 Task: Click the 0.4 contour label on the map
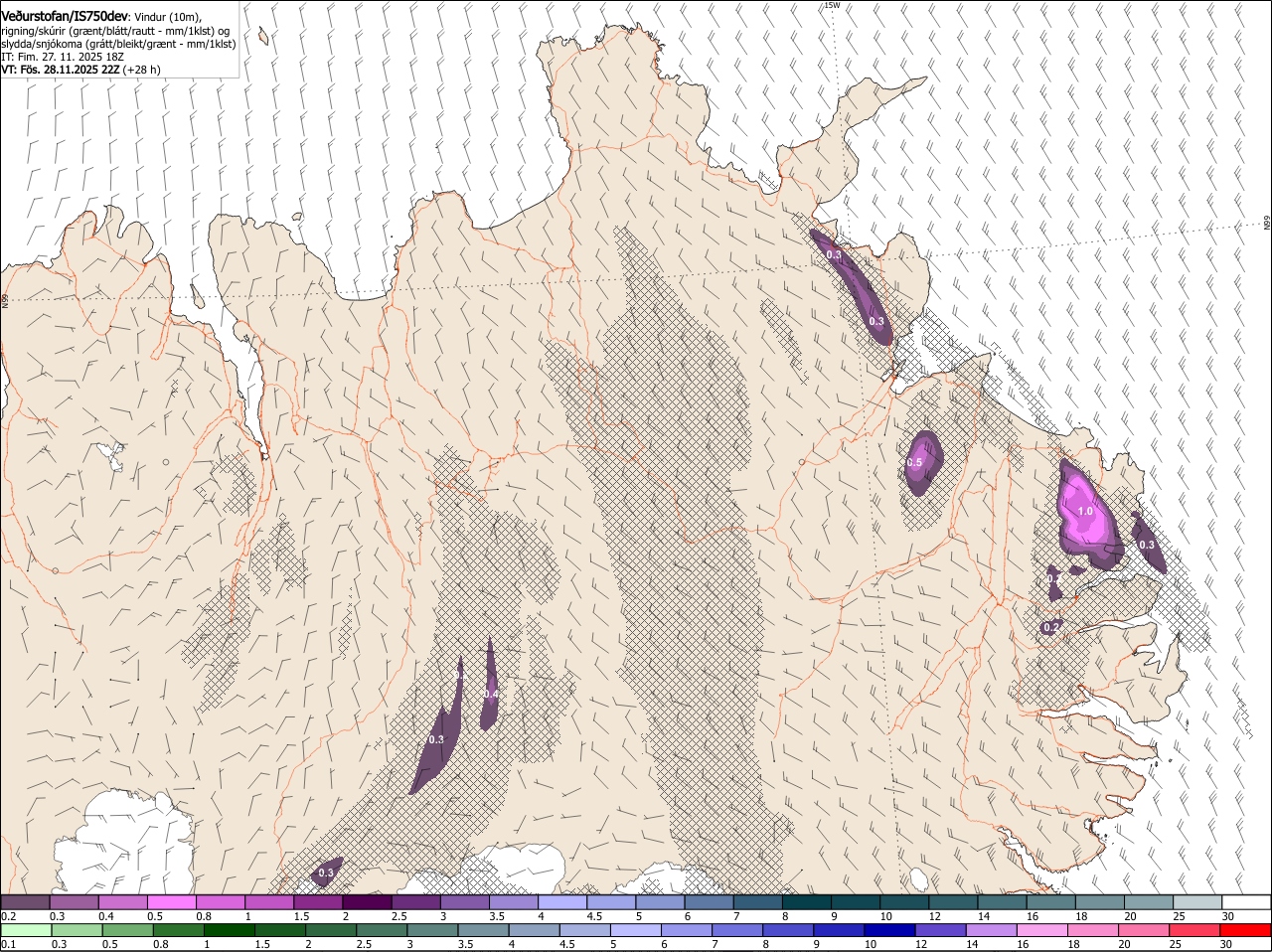pyautogui.click(x=490, y=694)
